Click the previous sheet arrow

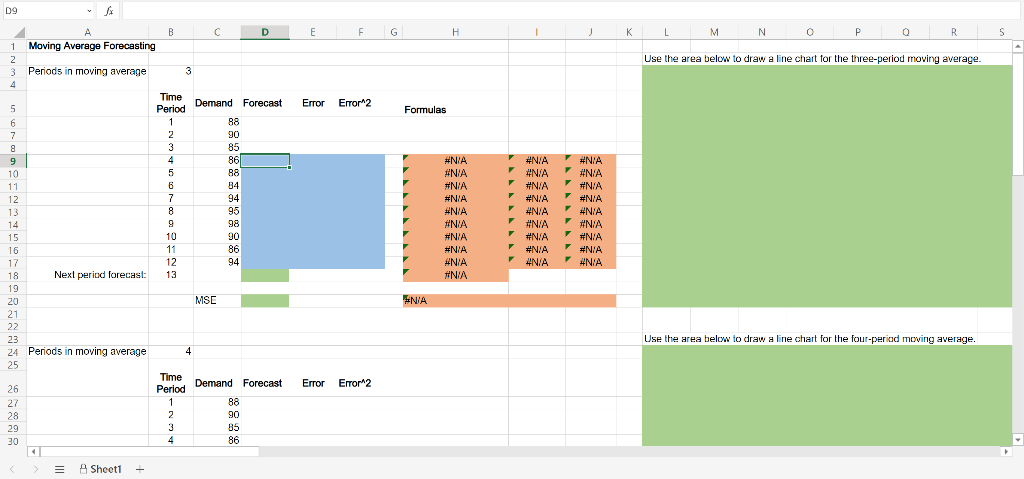[12, 469]
